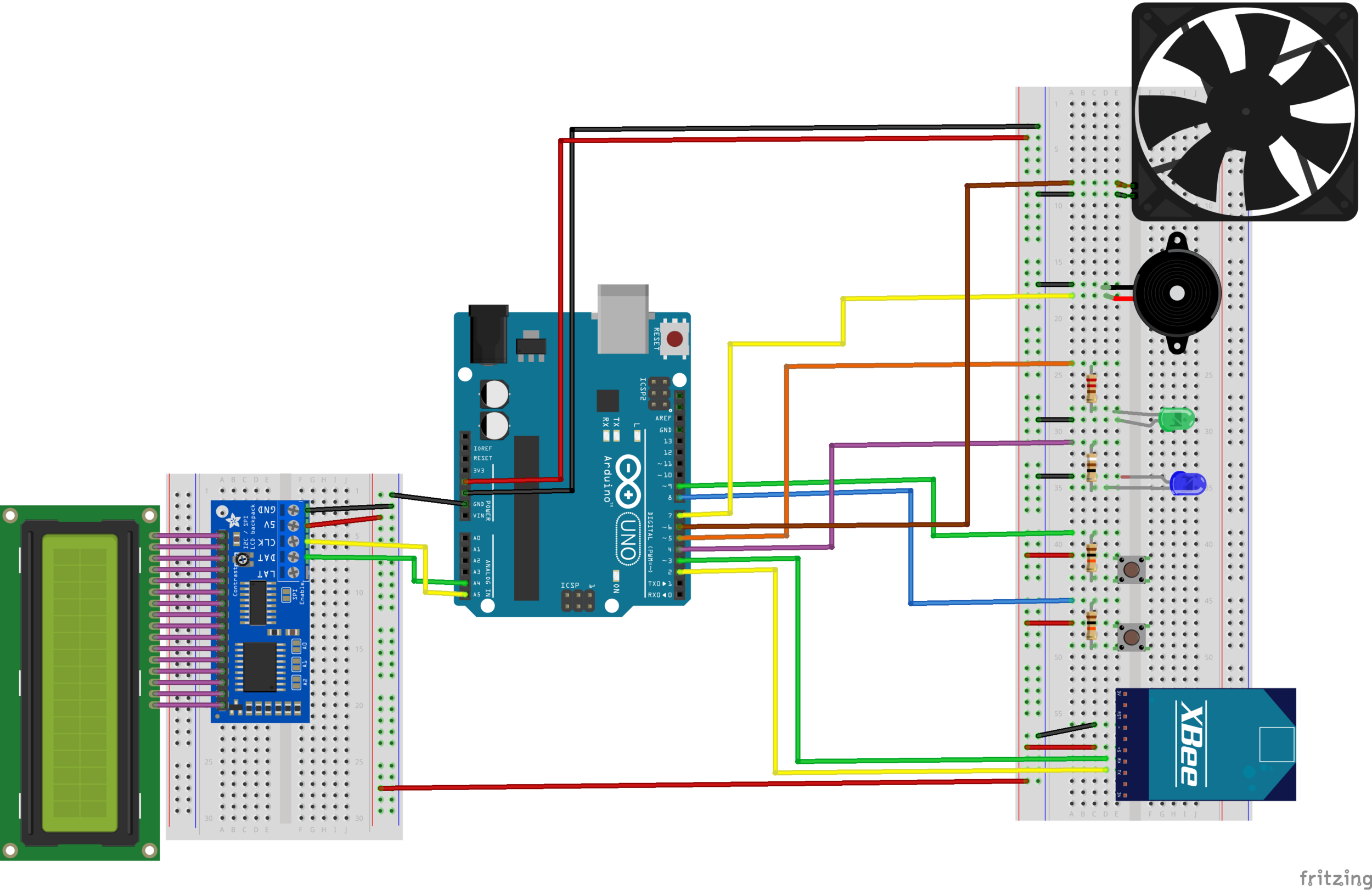Viewport: 1372px width, 890px height.
Task: Click the upper tactile pushbutton
Action: coord(1131,570)
